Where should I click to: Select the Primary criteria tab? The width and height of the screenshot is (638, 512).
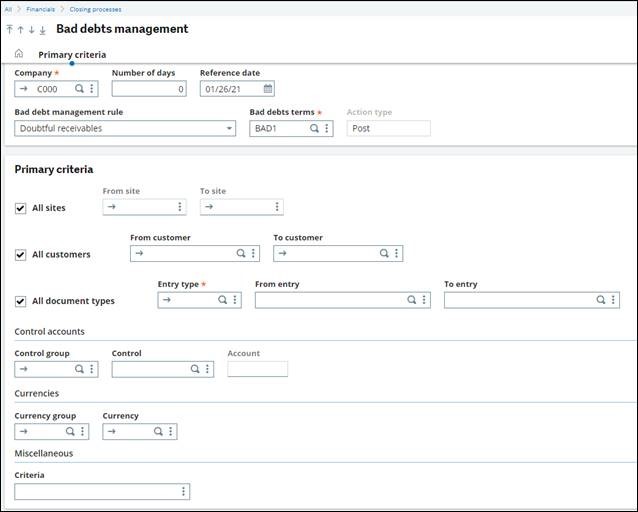click(x=72, y=54)
